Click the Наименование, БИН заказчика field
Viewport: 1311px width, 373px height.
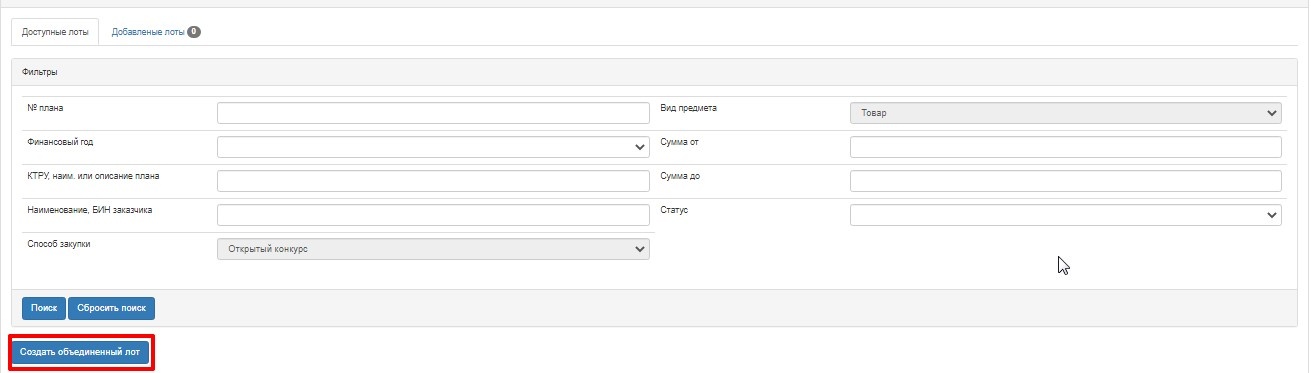coord(433,215)
